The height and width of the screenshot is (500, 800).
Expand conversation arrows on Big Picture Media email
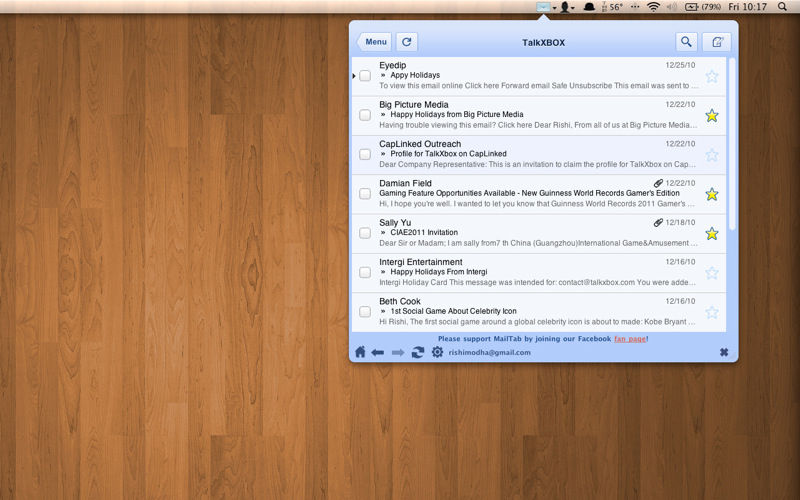(x=383, y=114)
